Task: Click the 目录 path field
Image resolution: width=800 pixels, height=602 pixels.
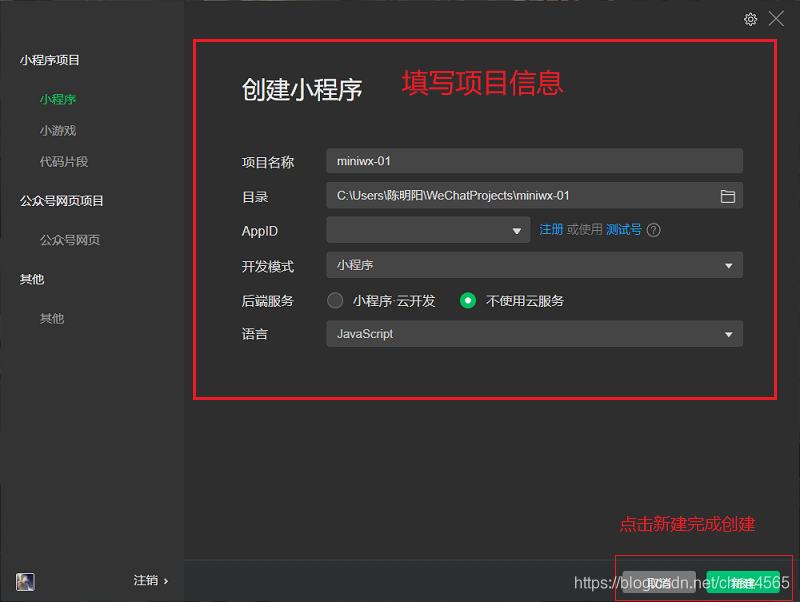Action: point(534,196)
